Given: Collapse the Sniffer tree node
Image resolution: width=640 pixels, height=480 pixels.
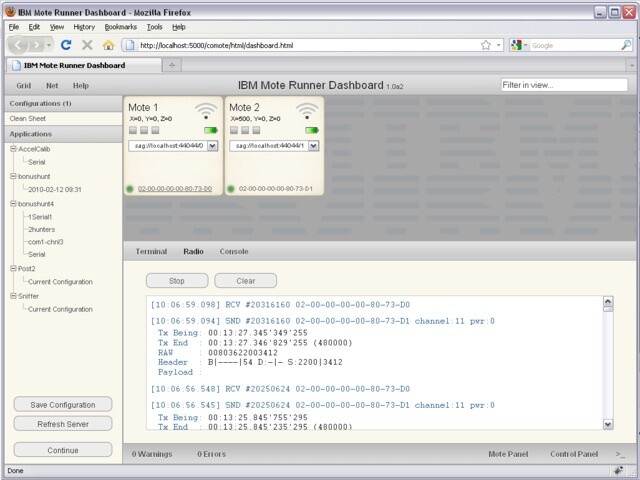Looking at the screenshot, I should [13, 296].
